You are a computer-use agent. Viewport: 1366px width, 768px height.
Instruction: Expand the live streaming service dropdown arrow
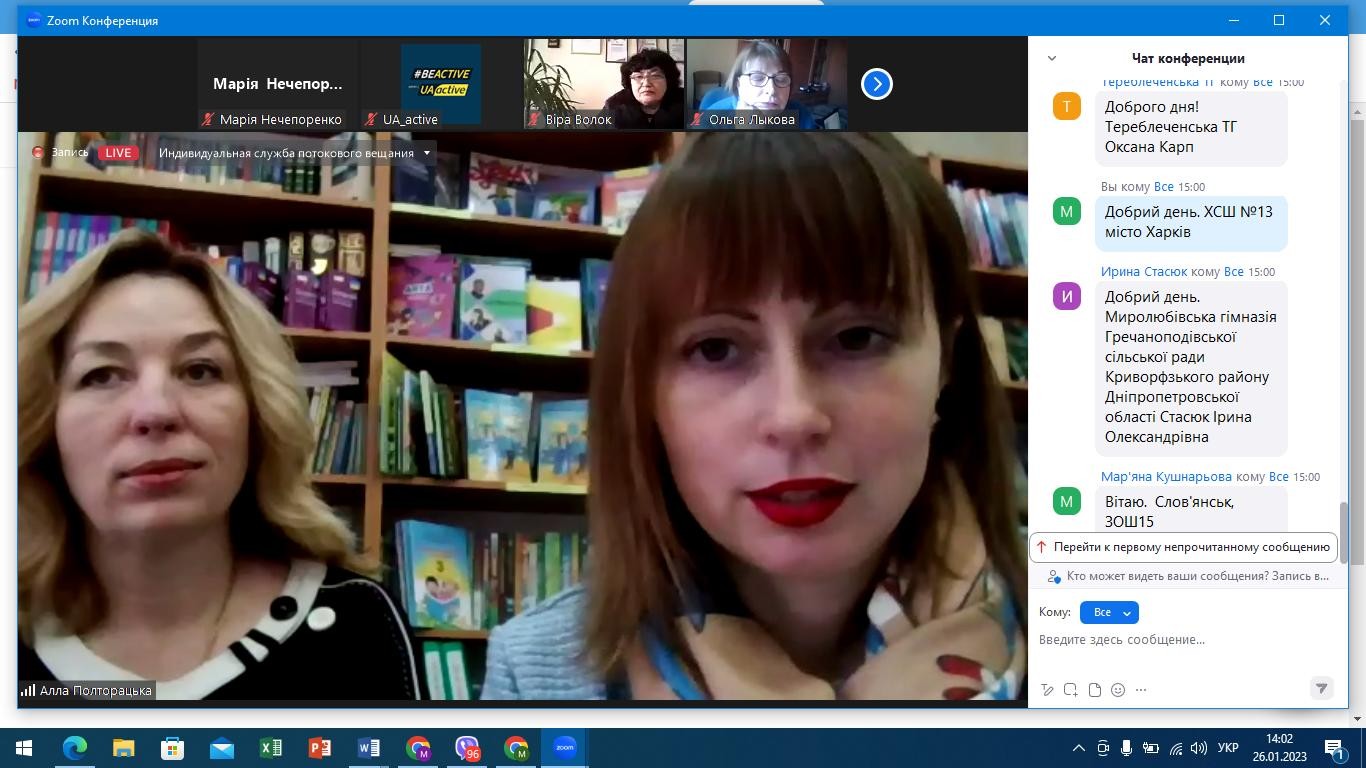point(426,153)
